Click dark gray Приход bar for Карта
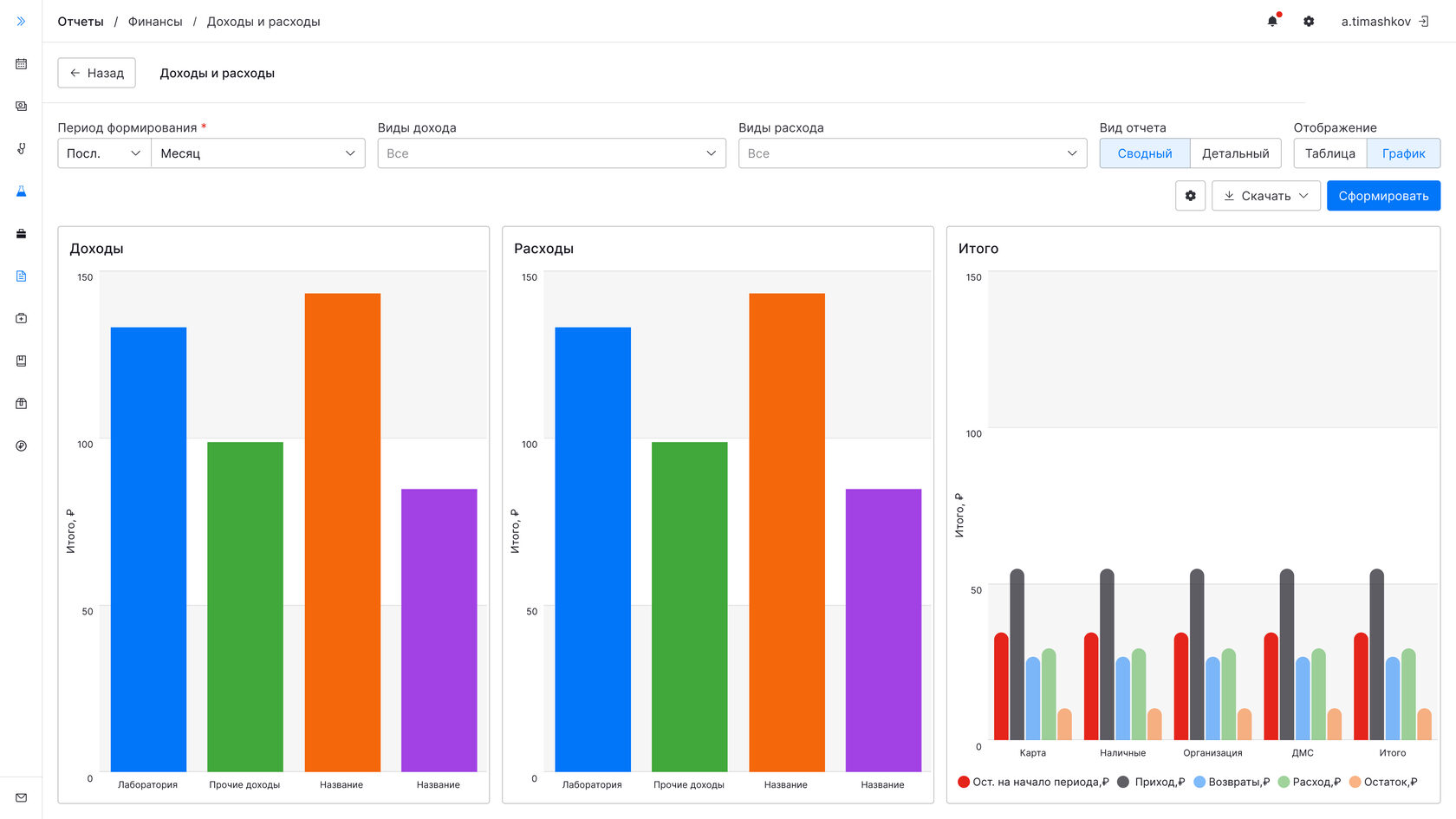Viewport: 1456px width, 819px height. [1017, 654]
